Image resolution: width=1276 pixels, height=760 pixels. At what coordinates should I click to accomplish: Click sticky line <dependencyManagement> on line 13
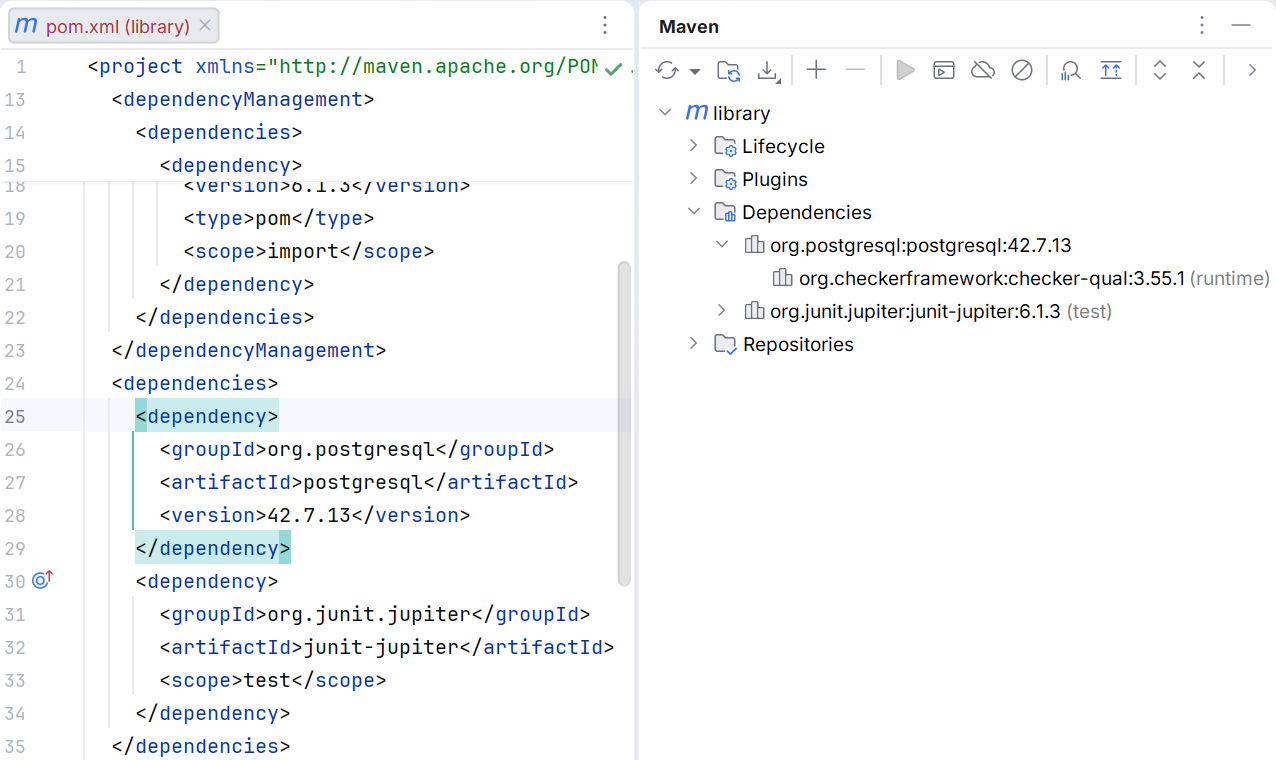tap(243, 100)
